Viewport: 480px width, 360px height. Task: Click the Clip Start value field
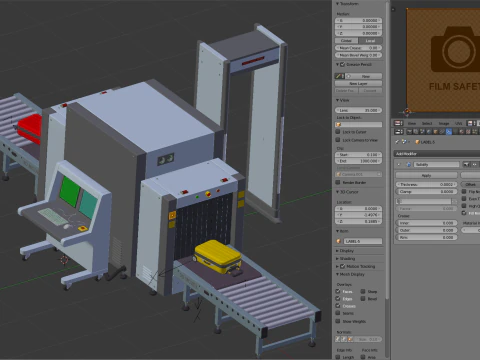pyautogui.click(x=358, y=155)
